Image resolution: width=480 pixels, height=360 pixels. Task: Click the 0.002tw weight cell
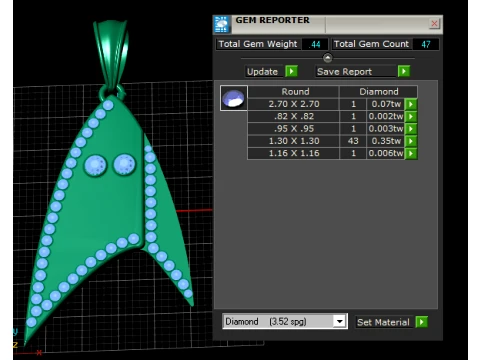click(x=386, y=116)
